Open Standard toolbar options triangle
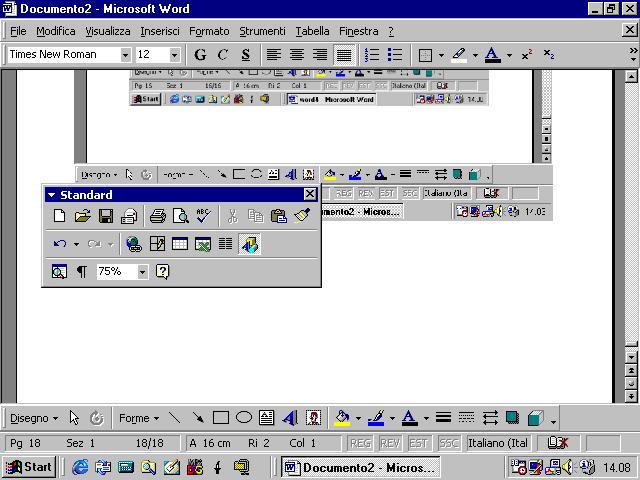The width and height of the screenshot is (640, 480). 51,195
